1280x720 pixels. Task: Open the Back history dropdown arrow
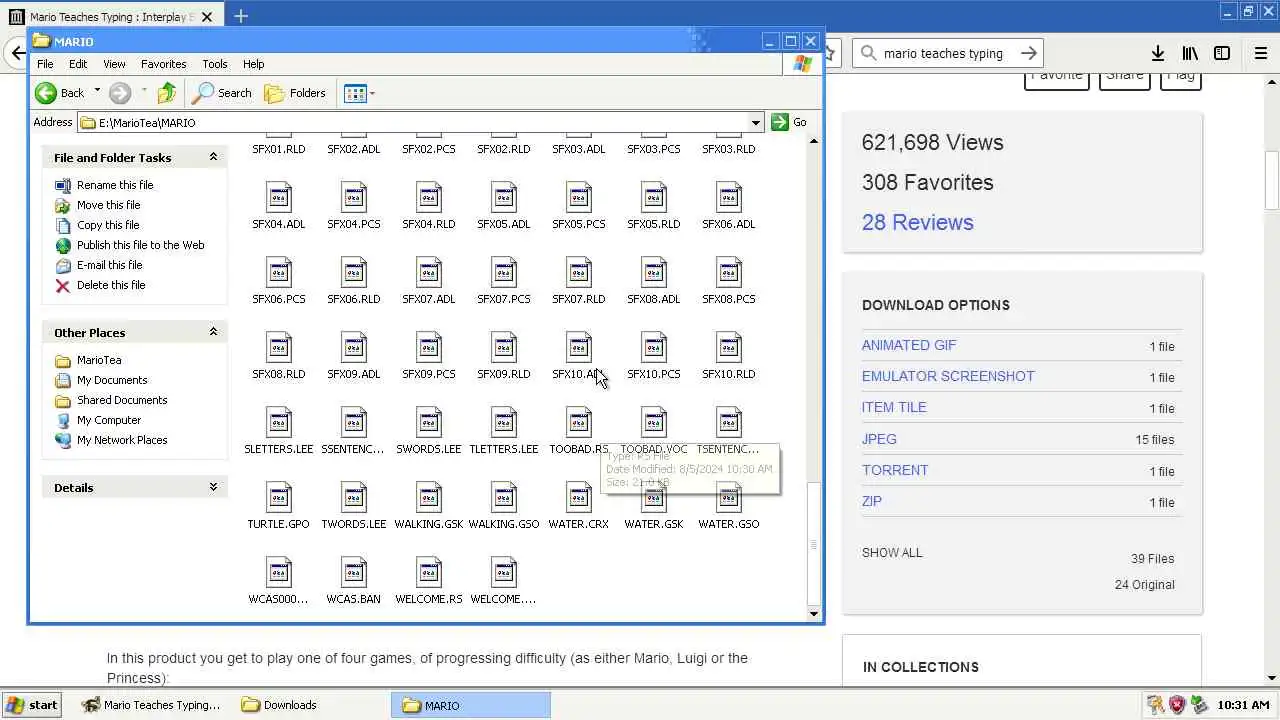(97, 92)
